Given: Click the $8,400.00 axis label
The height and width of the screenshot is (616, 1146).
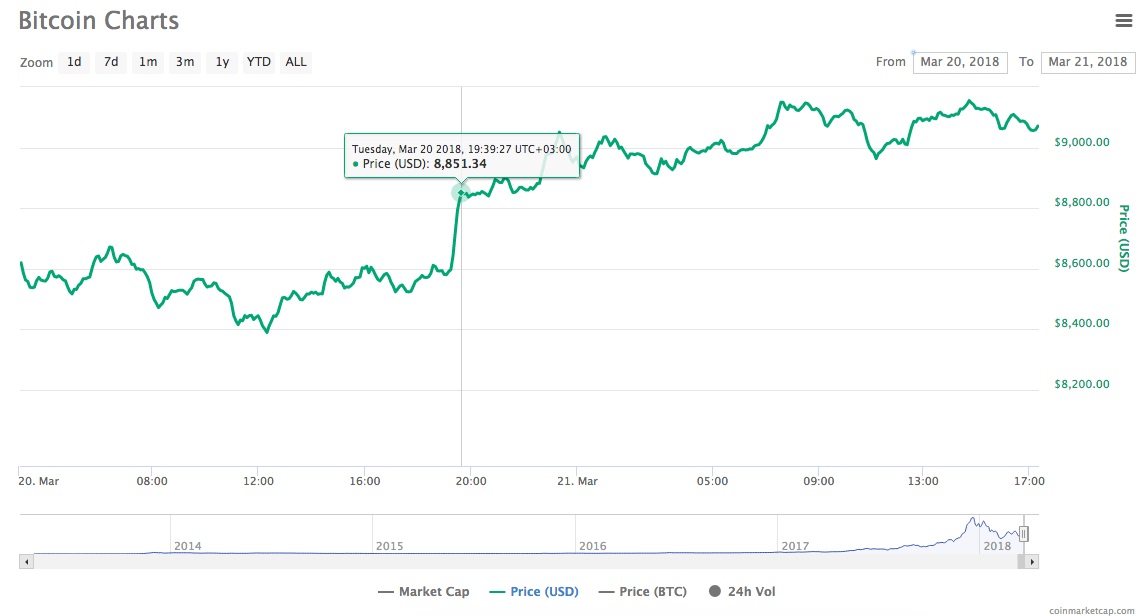Looking at the screenshot, I should (1082, 323).
